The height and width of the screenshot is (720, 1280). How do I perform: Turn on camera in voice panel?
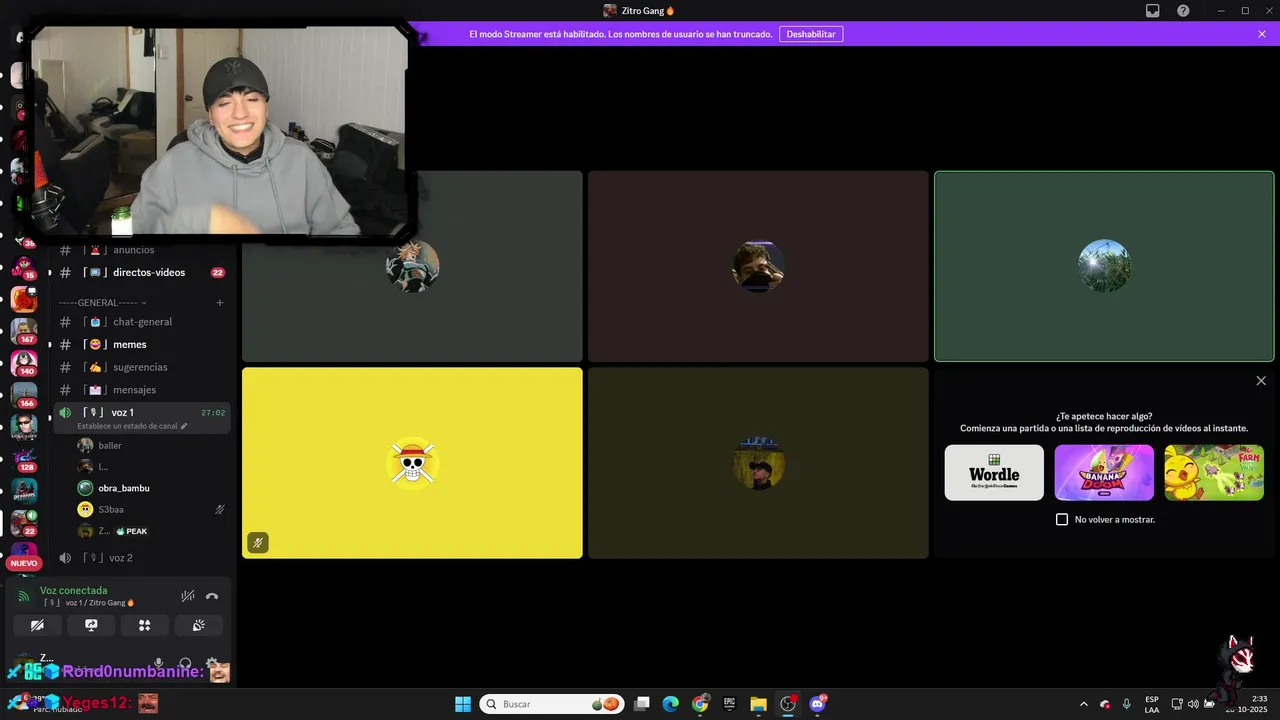[x=38, y=625]
